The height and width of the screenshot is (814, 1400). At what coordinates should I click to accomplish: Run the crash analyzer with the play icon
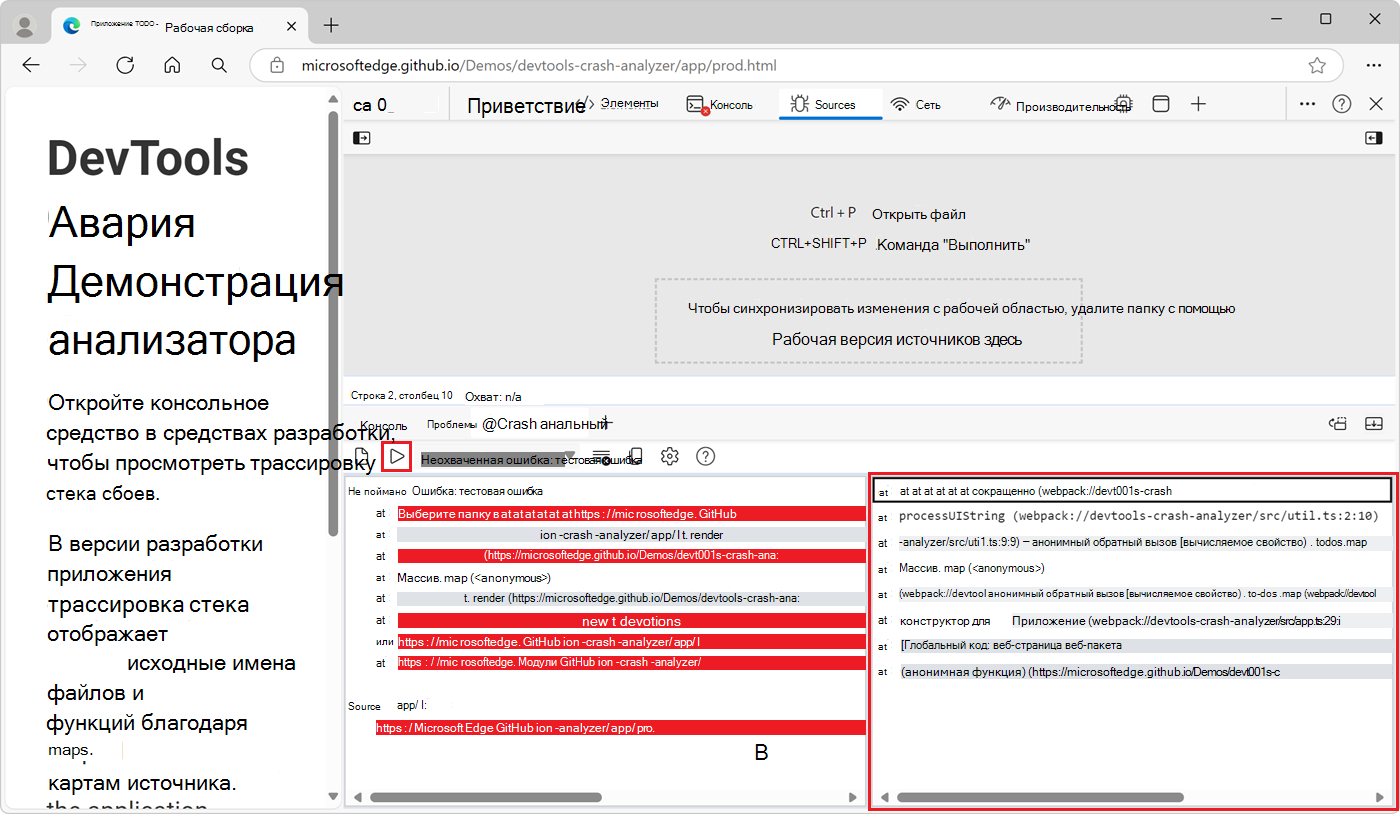pyautogui.click(x=397, y=455)
